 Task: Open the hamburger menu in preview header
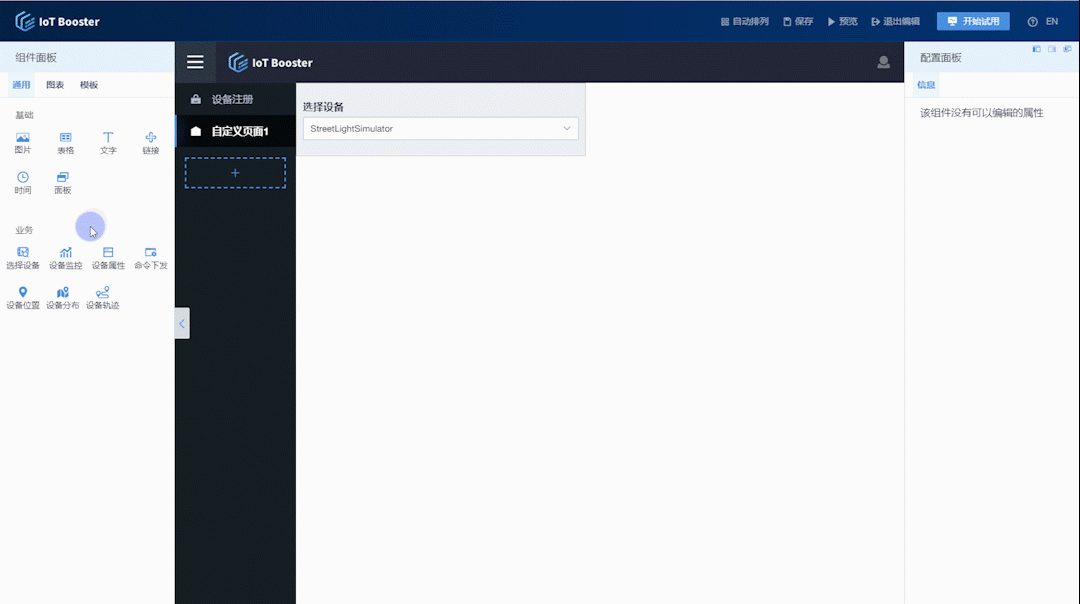coord(195,62)
